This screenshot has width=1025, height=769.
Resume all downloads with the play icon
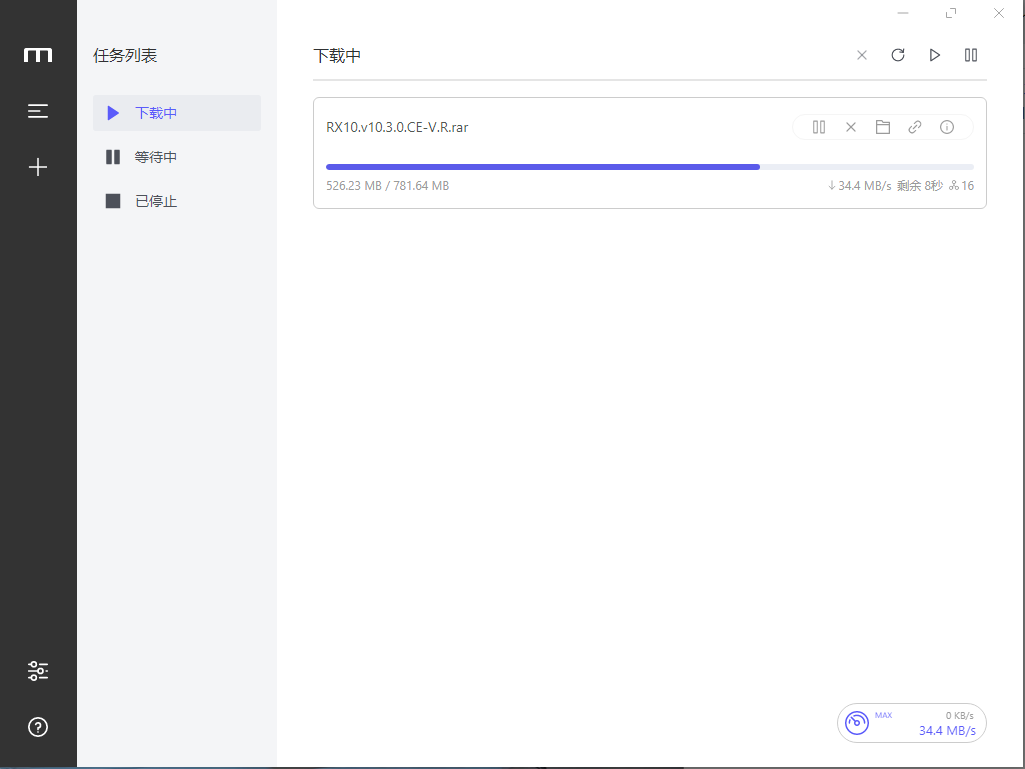pos(934,55)
